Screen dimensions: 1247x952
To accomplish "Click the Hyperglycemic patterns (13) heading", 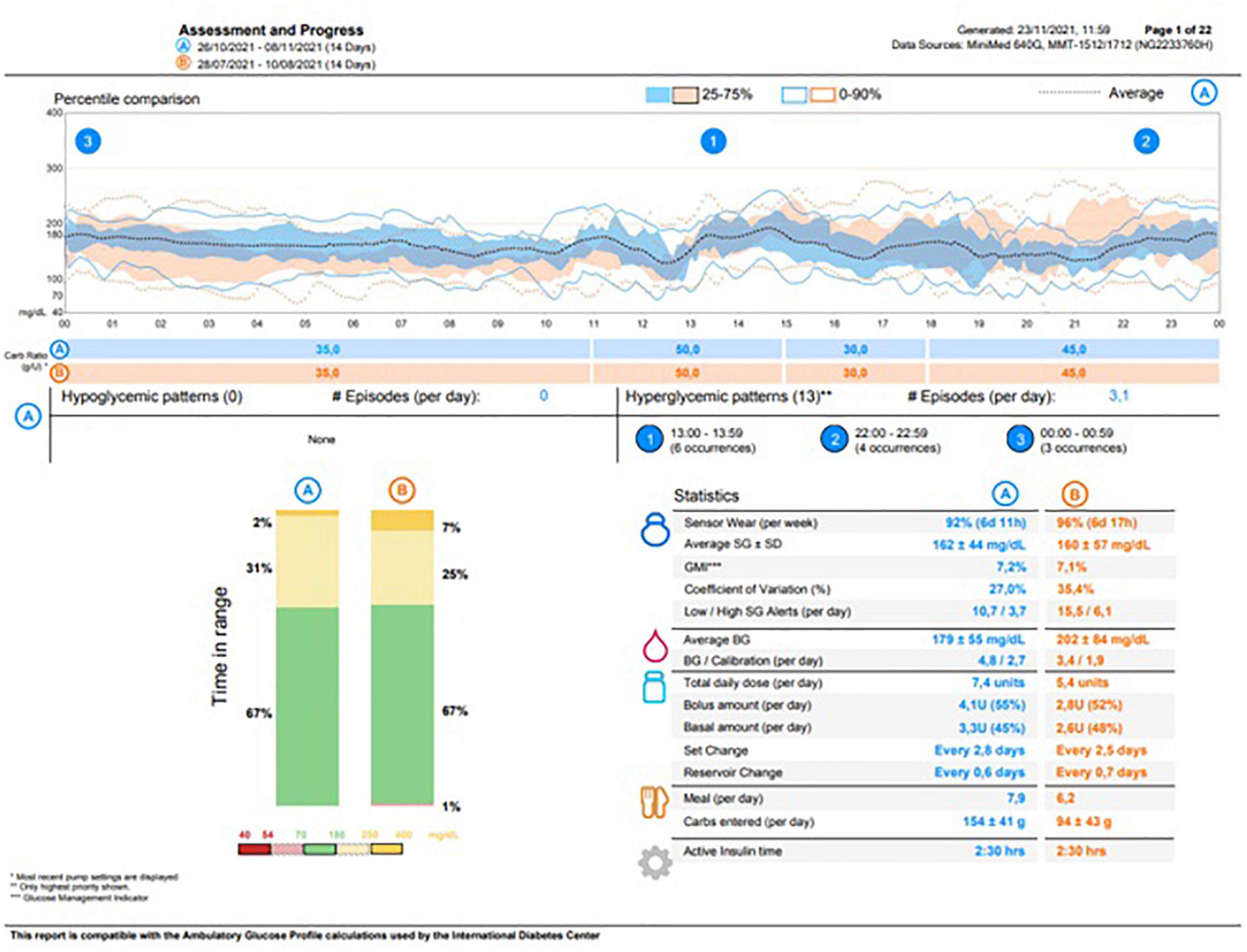I will pyautogui.click(x=728, y=396).
